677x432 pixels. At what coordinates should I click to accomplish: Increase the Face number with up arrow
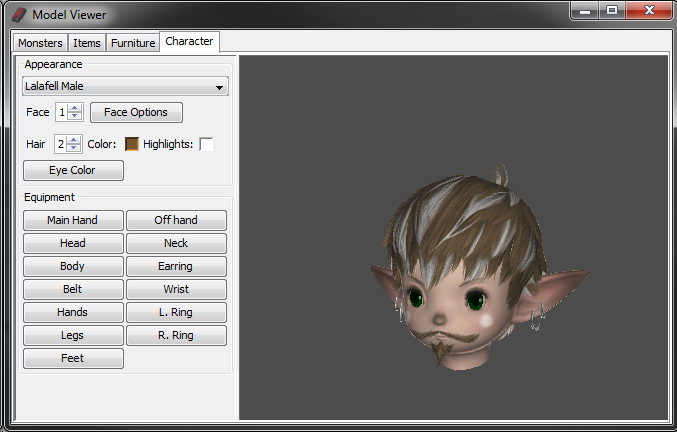(x=75, y=108)
